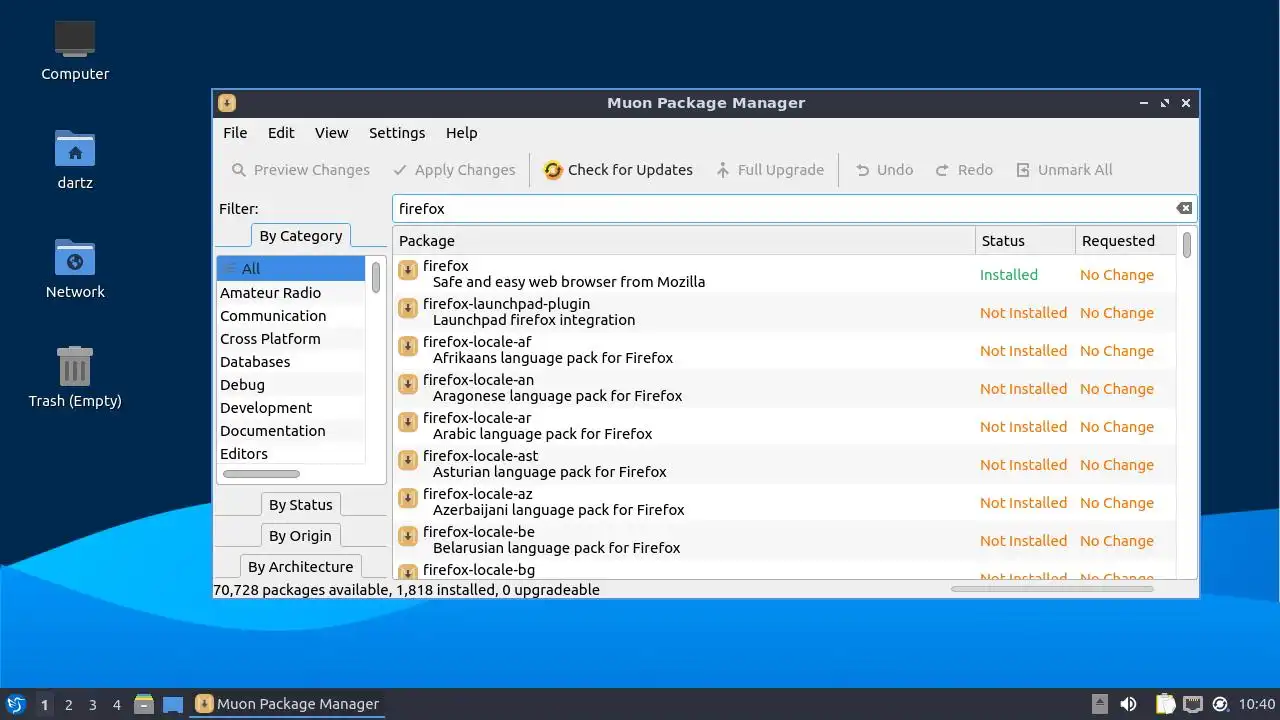
Task: Click the Unmark All toolbar button
Action: pos(1064,170)
